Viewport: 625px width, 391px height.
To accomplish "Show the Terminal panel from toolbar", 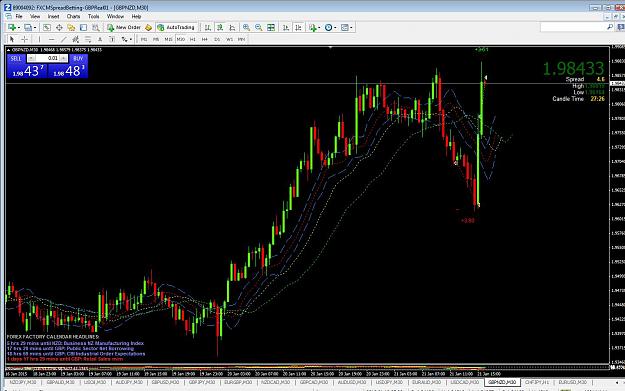I will click(83, 28).
